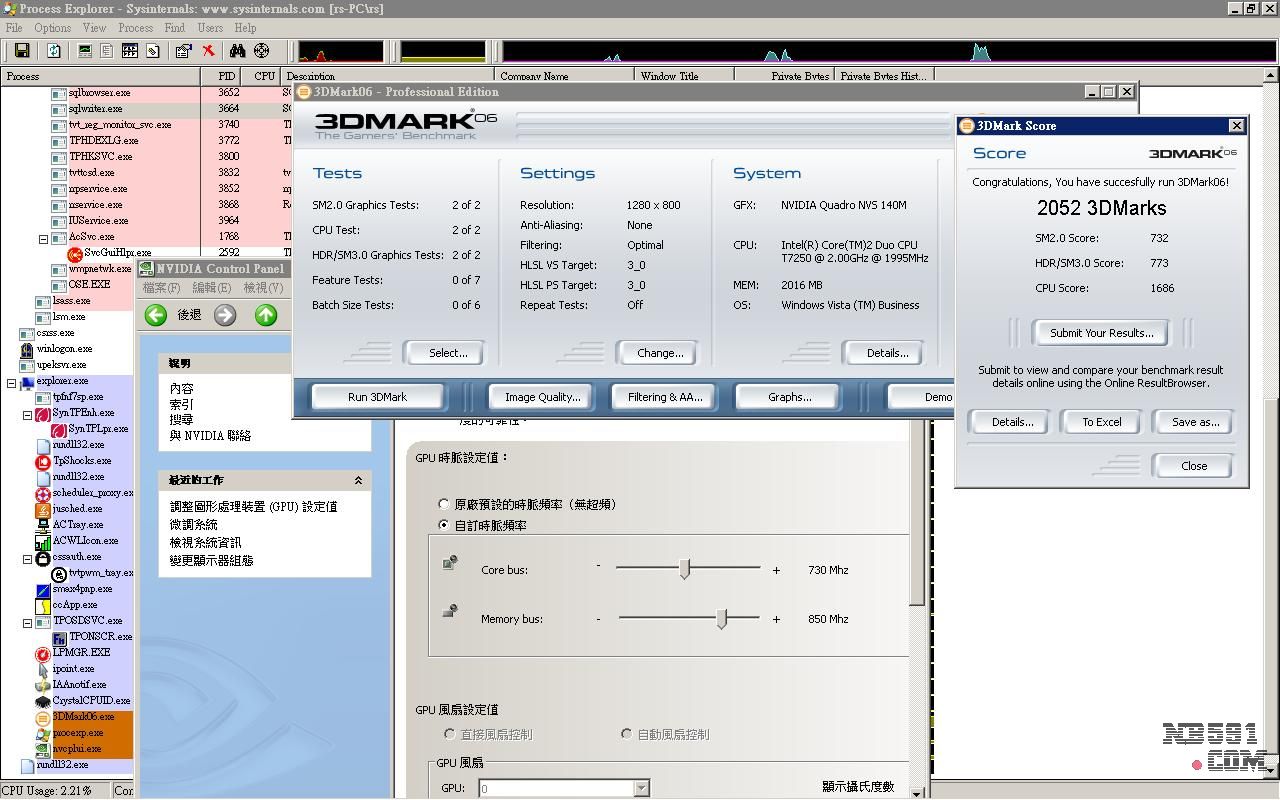Screen dimensions: 1280x800
Task: Click the Submit Your Results button
Action: 1101,333
